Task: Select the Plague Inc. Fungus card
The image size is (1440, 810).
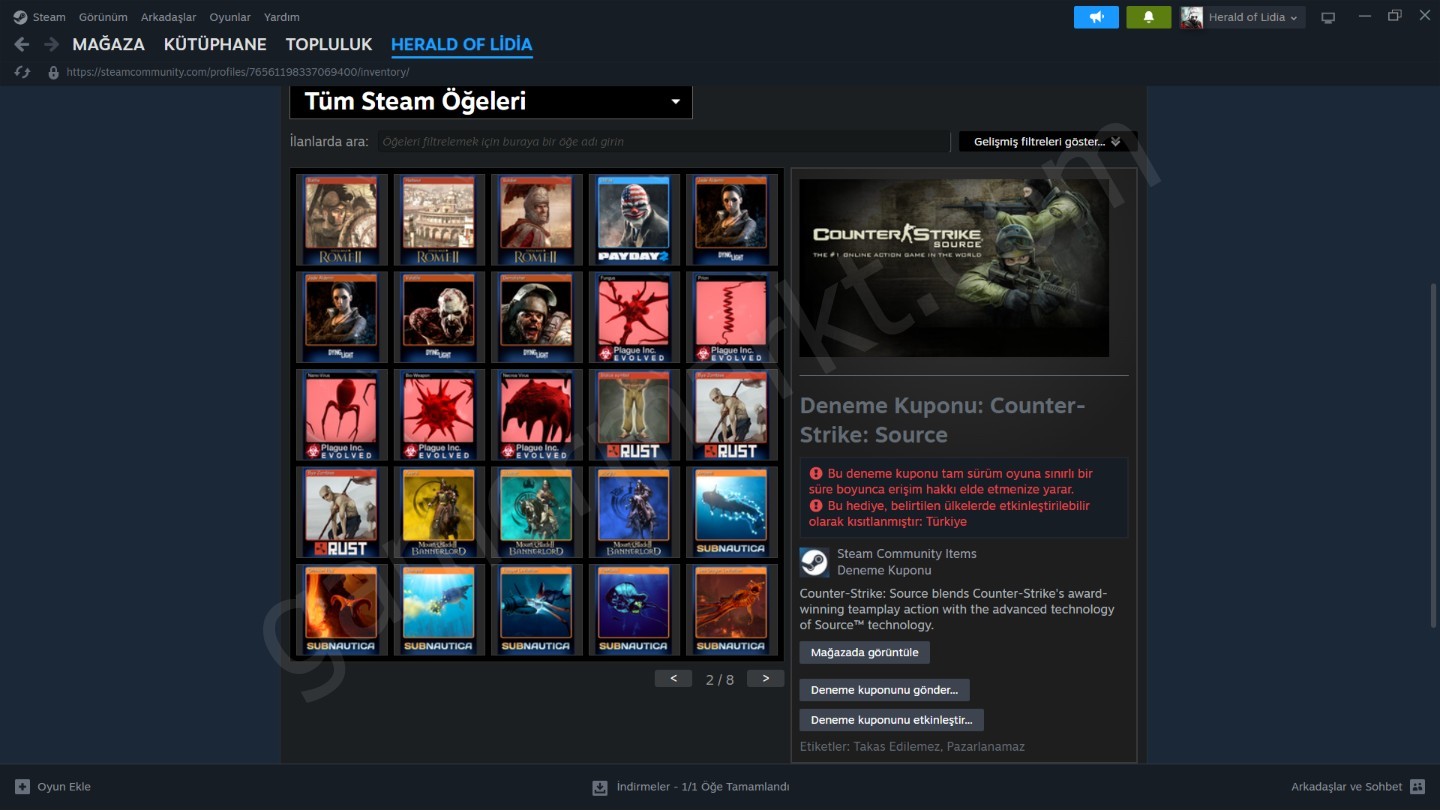Action: pos(634,318)
